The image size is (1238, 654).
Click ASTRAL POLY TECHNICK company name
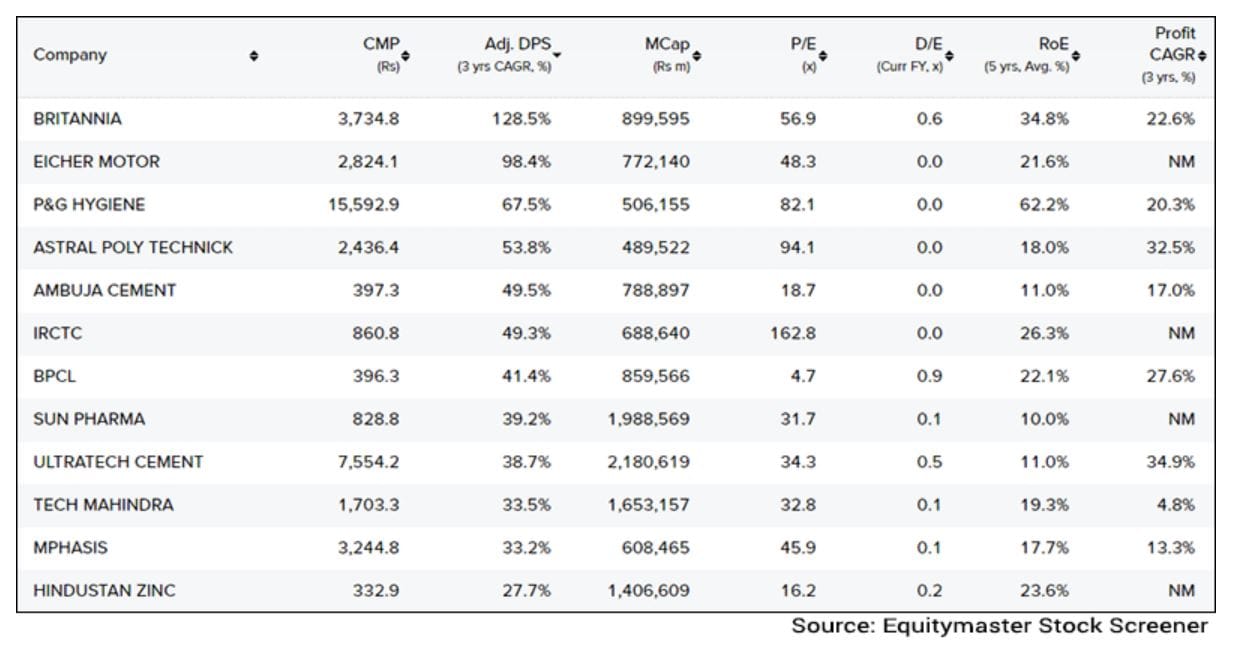coord(133,248)
